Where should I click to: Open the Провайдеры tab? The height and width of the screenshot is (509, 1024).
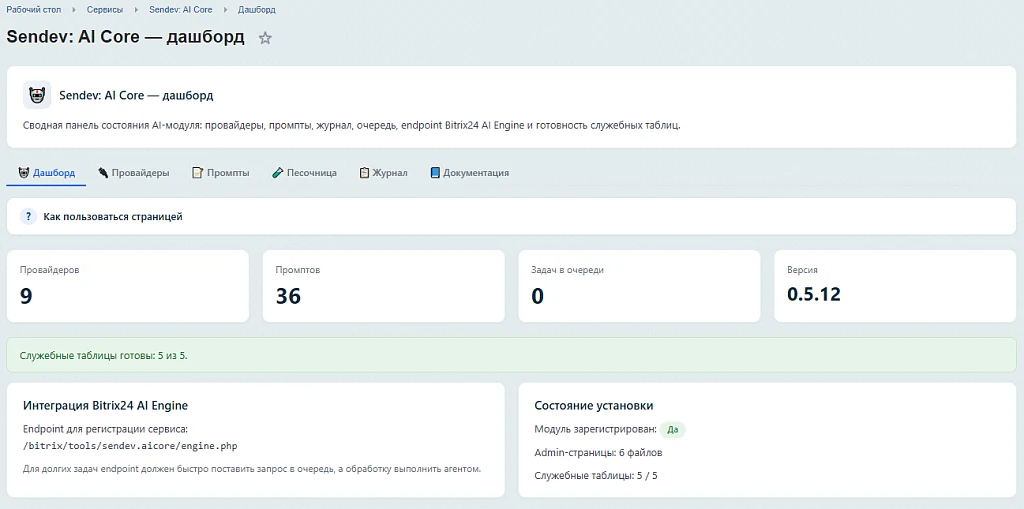coord(134,173)
